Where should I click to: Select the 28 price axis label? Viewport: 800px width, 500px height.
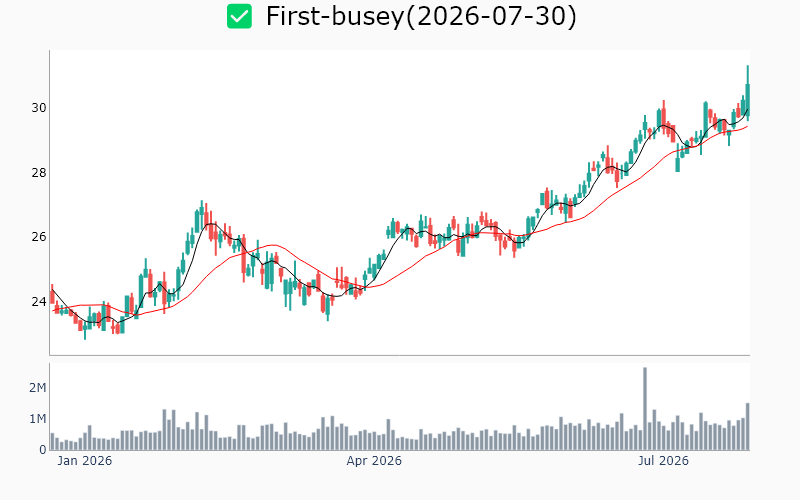tap(39, 173)
